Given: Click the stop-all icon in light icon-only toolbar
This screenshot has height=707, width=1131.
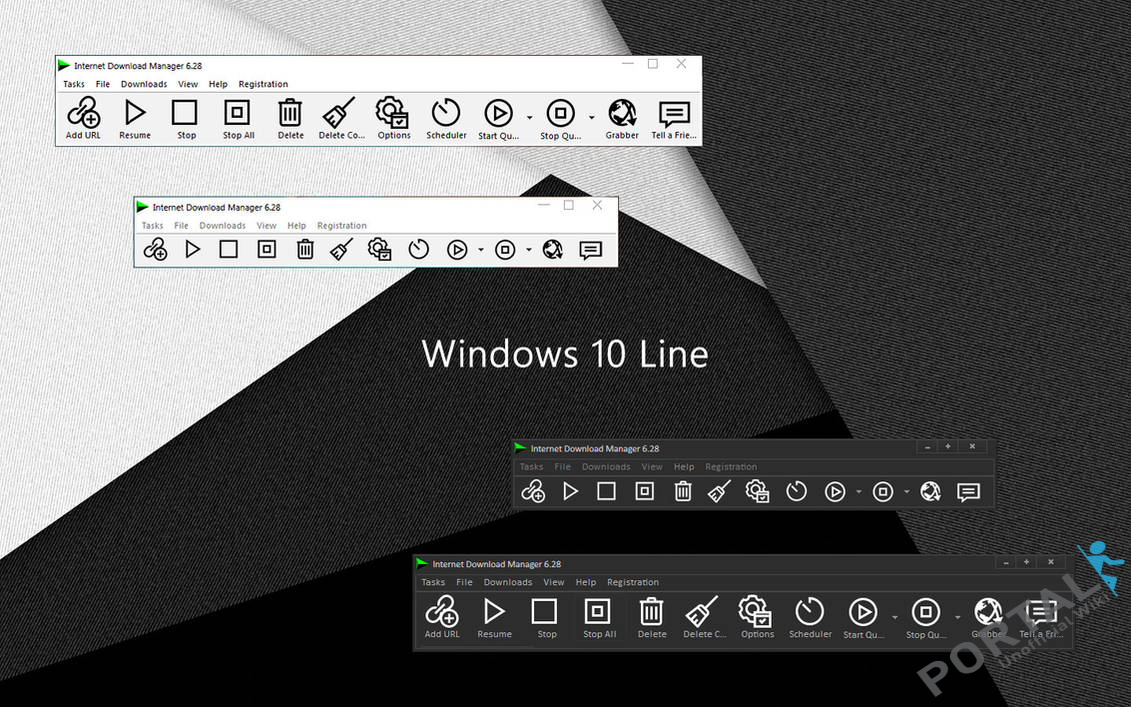Looking at the screenshot, I should pos(267,250).
